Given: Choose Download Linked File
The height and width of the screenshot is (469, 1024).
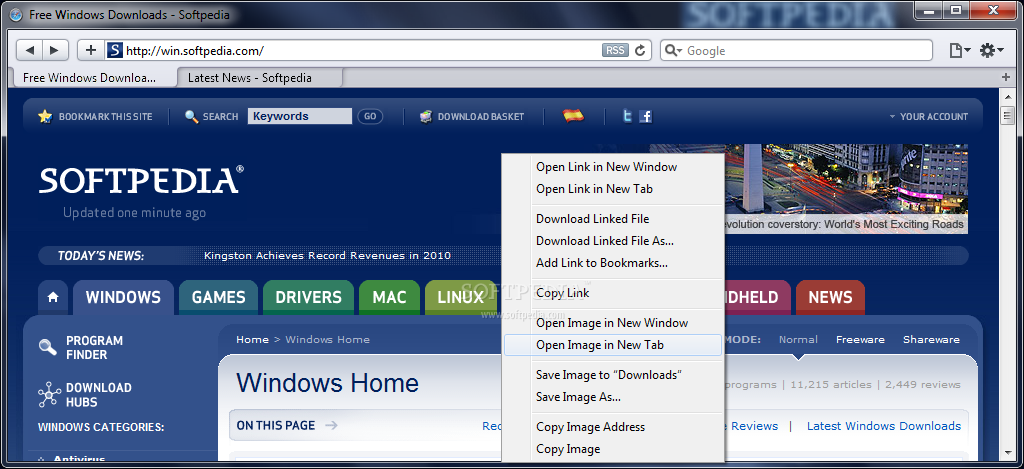Looking at the screenshot, I should click(x=613, y=219).
